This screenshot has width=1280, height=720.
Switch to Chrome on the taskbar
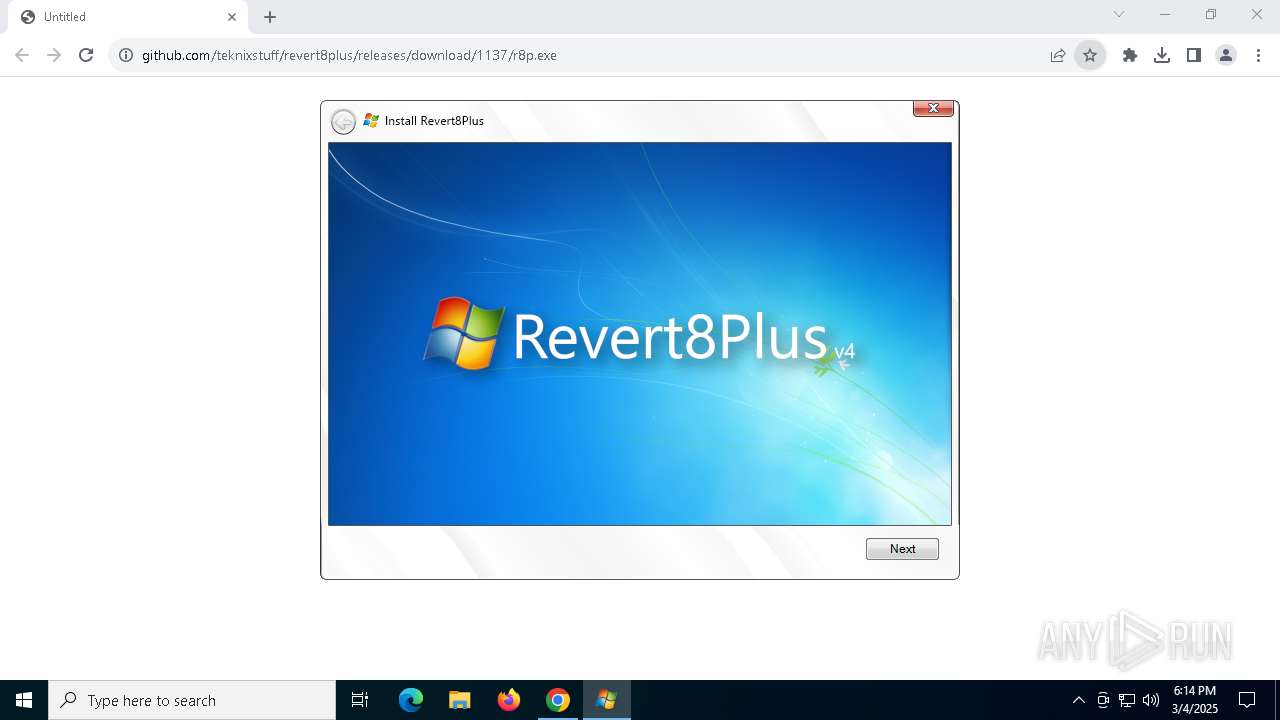pos(558,700)
